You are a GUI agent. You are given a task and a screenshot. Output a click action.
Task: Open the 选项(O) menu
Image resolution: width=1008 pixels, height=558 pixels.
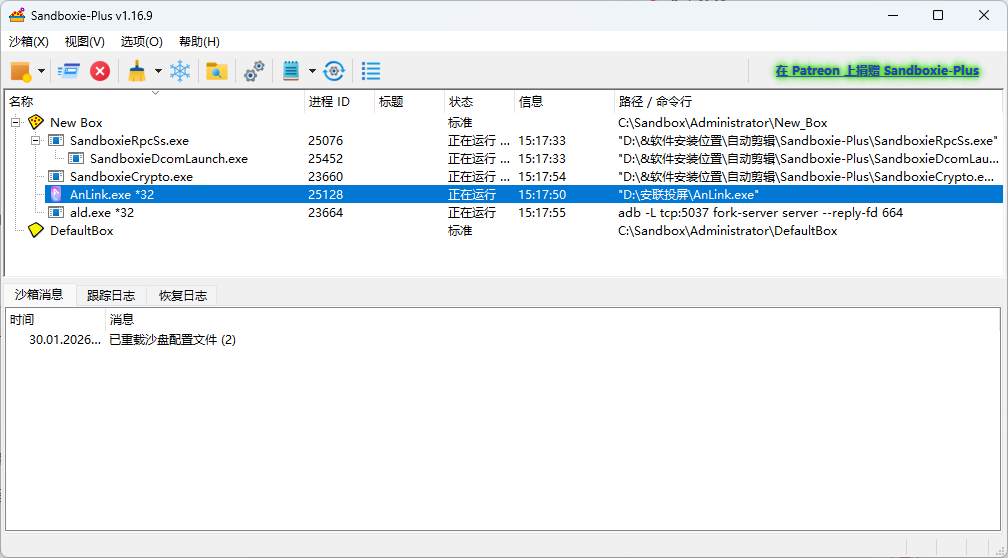tap(141, 42)
